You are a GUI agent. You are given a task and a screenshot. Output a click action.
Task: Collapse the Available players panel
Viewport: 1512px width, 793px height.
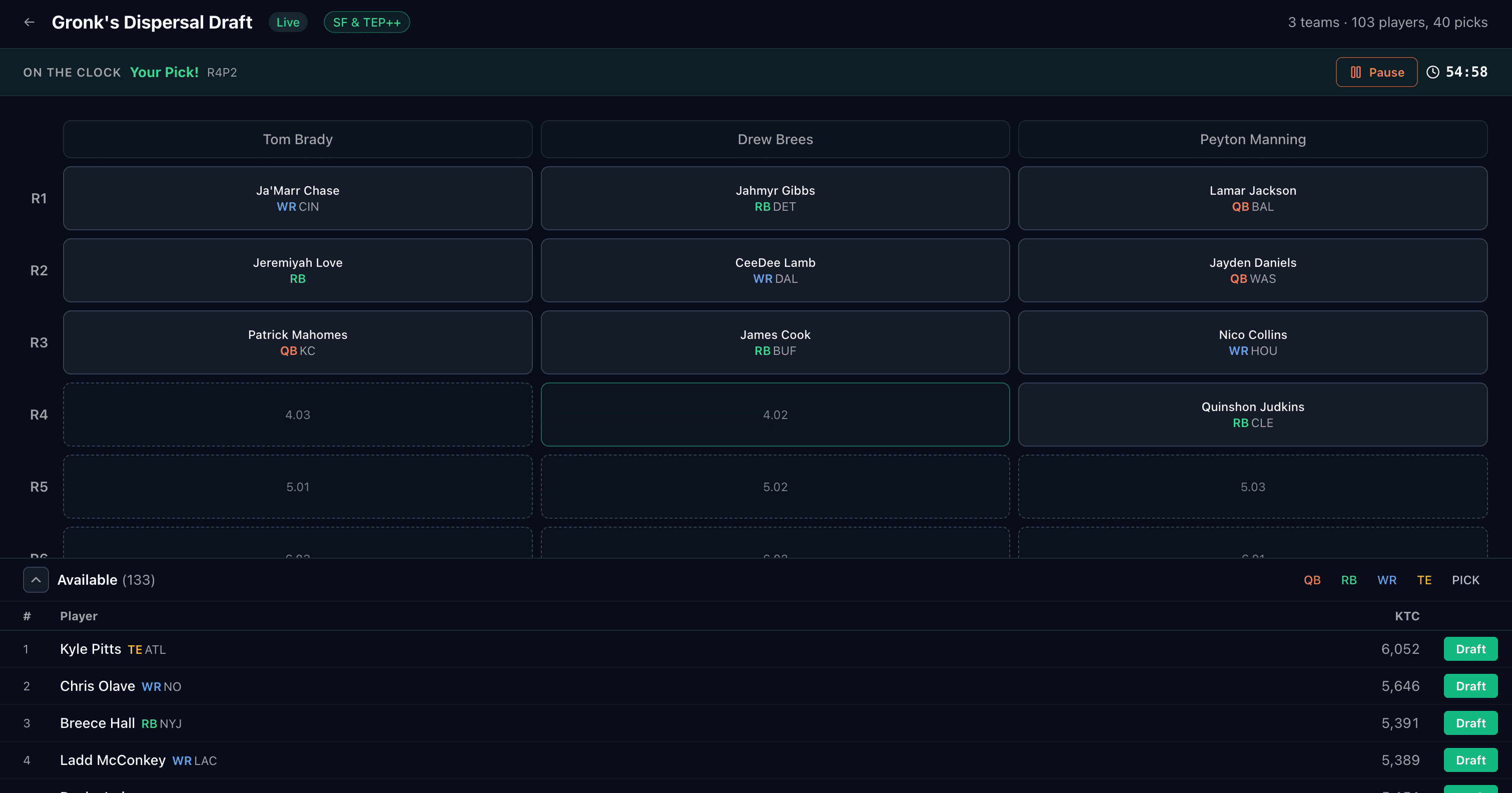tap(36, 580)
